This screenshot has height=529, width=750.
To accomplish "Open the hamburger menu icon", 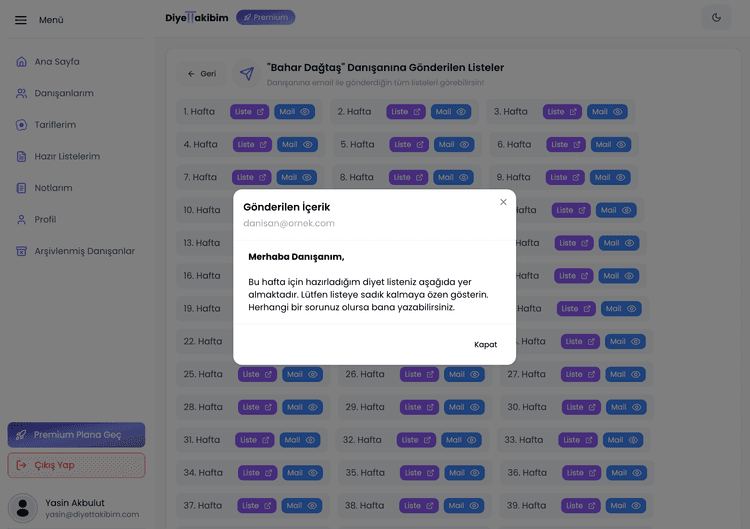I will tap(21, 20).
